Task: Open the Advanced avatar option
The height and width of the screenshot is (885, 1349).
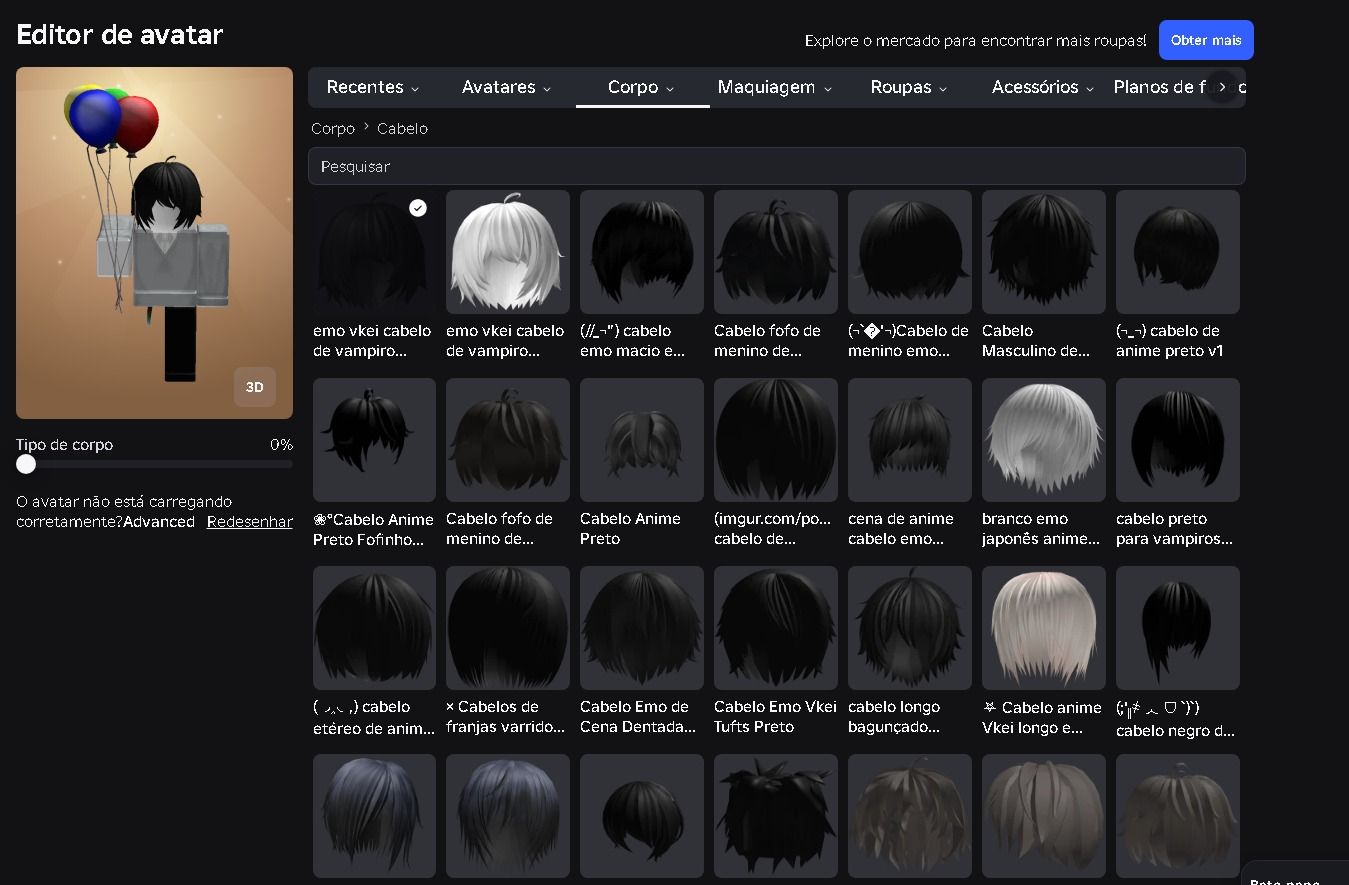Action: pos(159,521)
